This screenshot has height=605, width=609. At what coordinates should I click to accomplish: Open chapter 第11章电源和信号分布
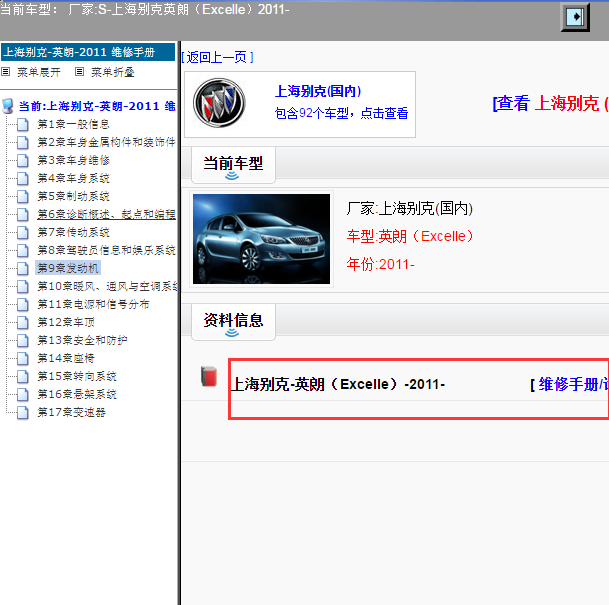[93, 304]
